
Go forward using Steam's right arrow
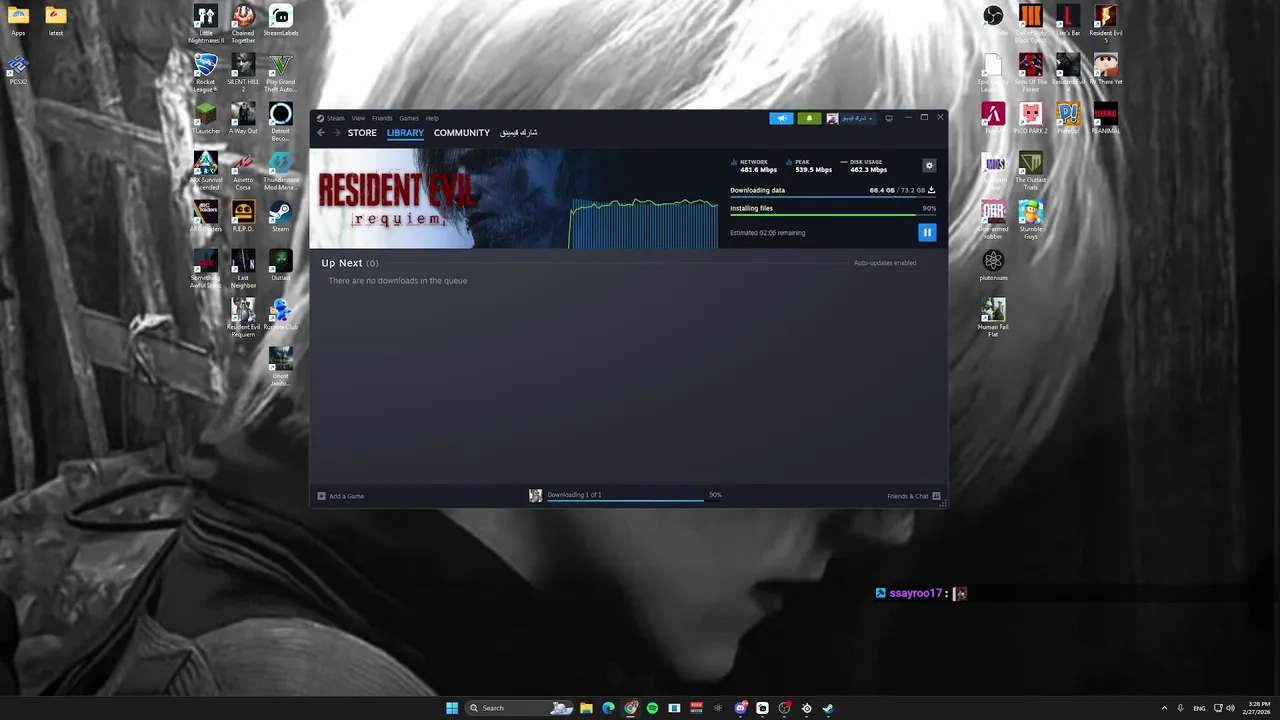(x=336, y=133)
